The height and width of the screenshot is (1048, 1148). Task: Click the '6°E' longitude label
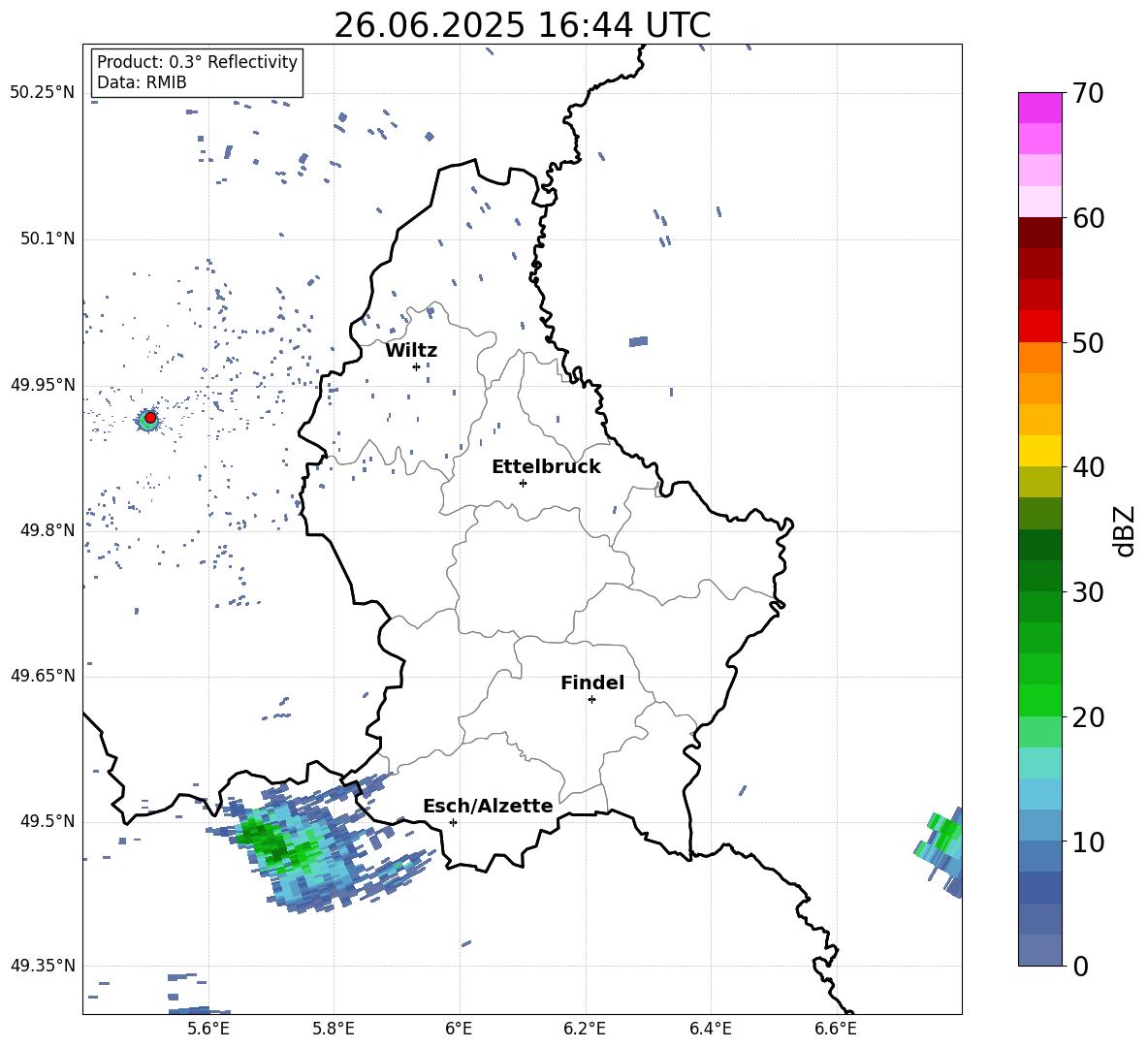click(x=459, y=1030)
